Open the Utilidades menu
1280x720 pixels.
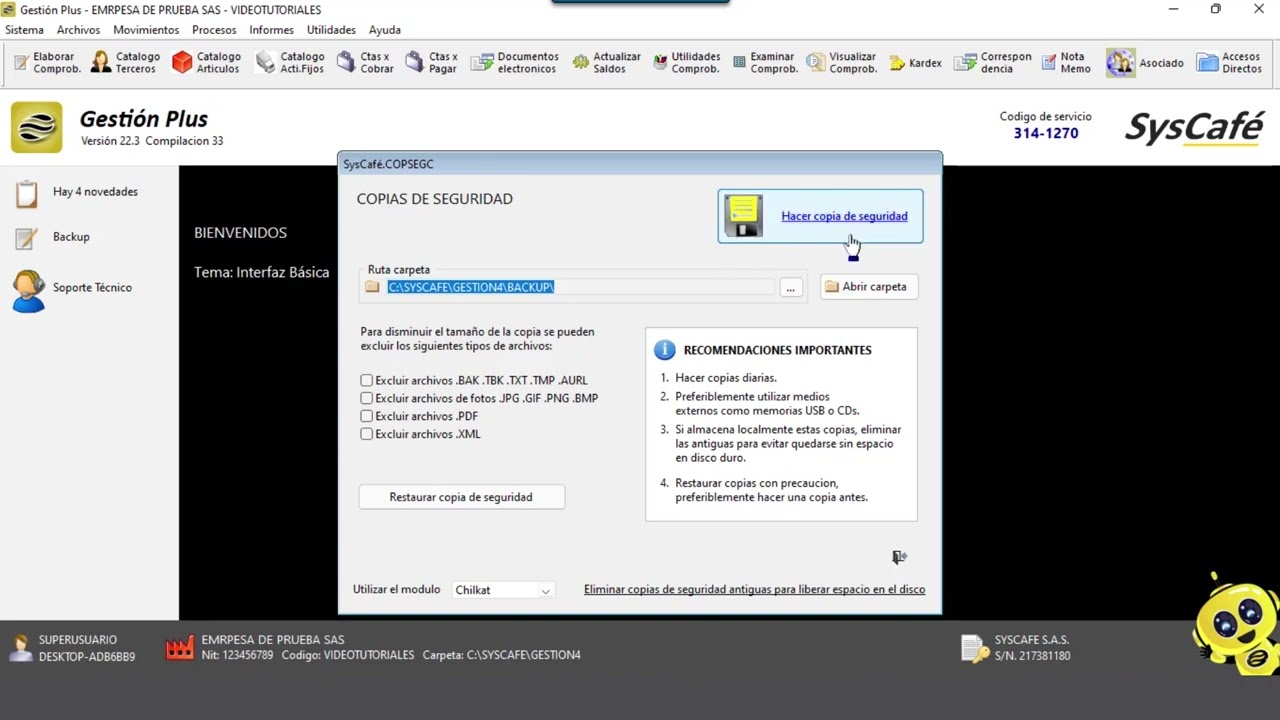(x=331, y=30)
